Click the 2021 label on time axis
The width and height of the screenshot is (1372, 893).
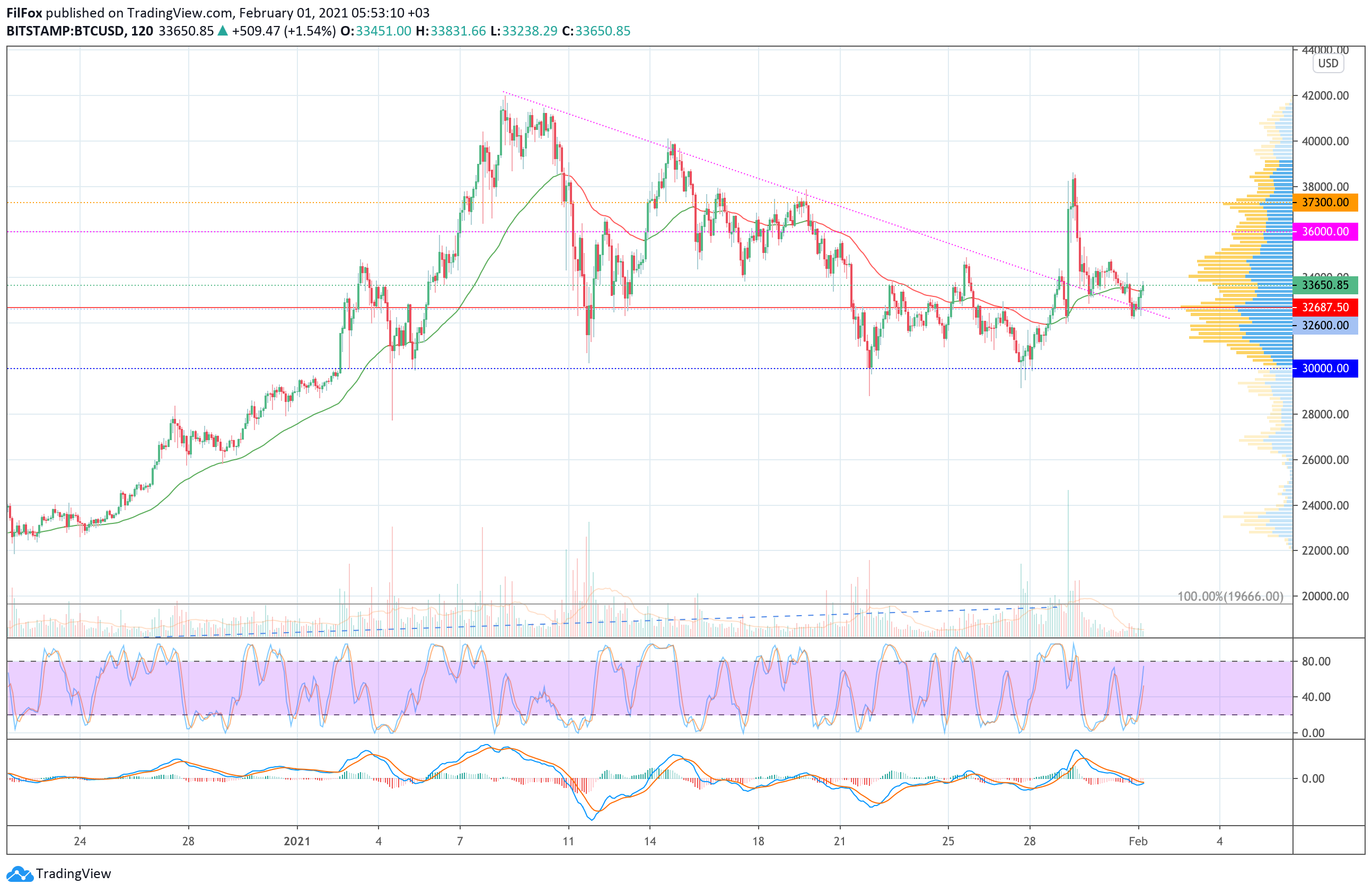297,841
